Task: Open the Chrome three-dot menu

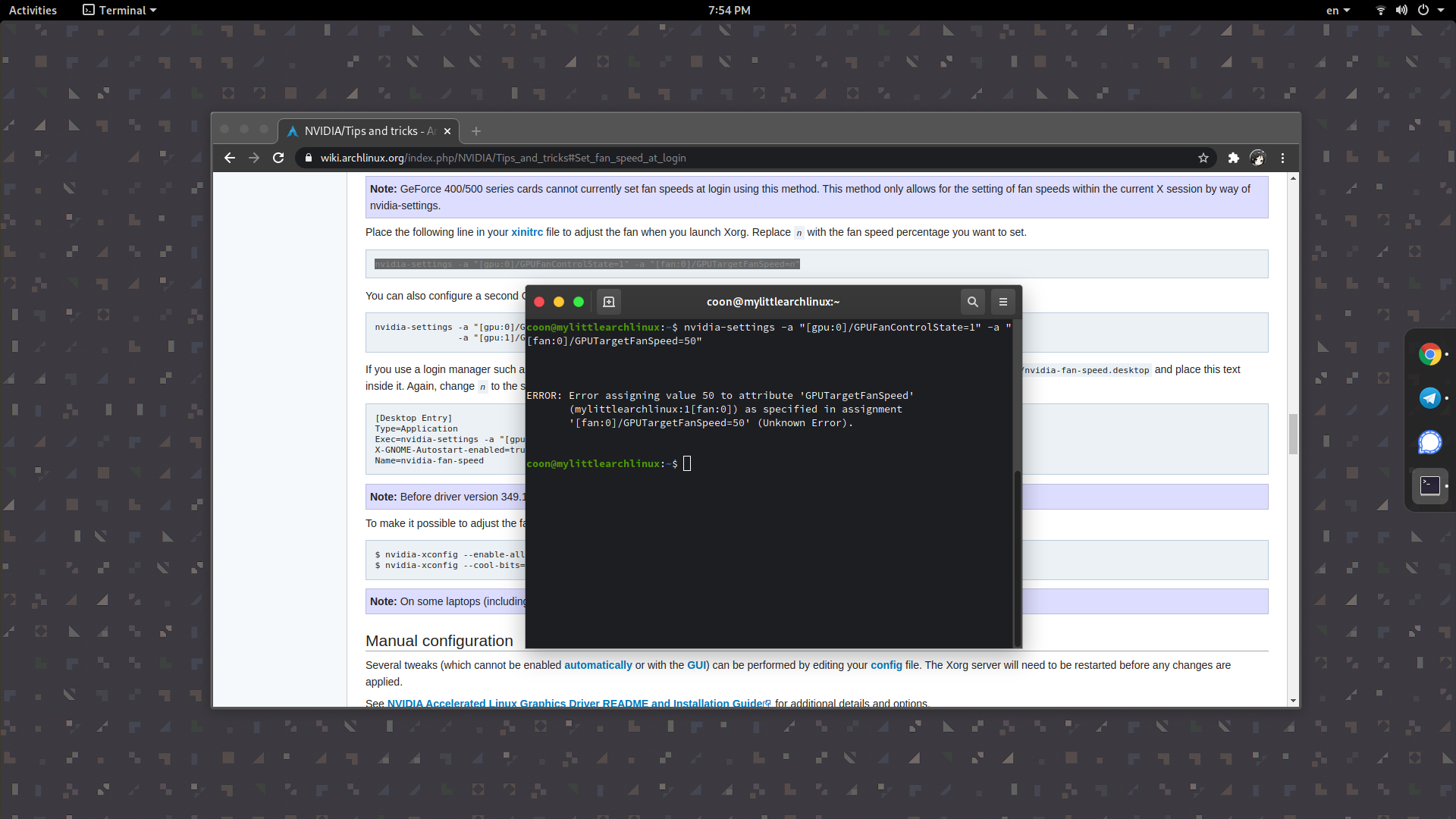Action: tap(1283, 158)
